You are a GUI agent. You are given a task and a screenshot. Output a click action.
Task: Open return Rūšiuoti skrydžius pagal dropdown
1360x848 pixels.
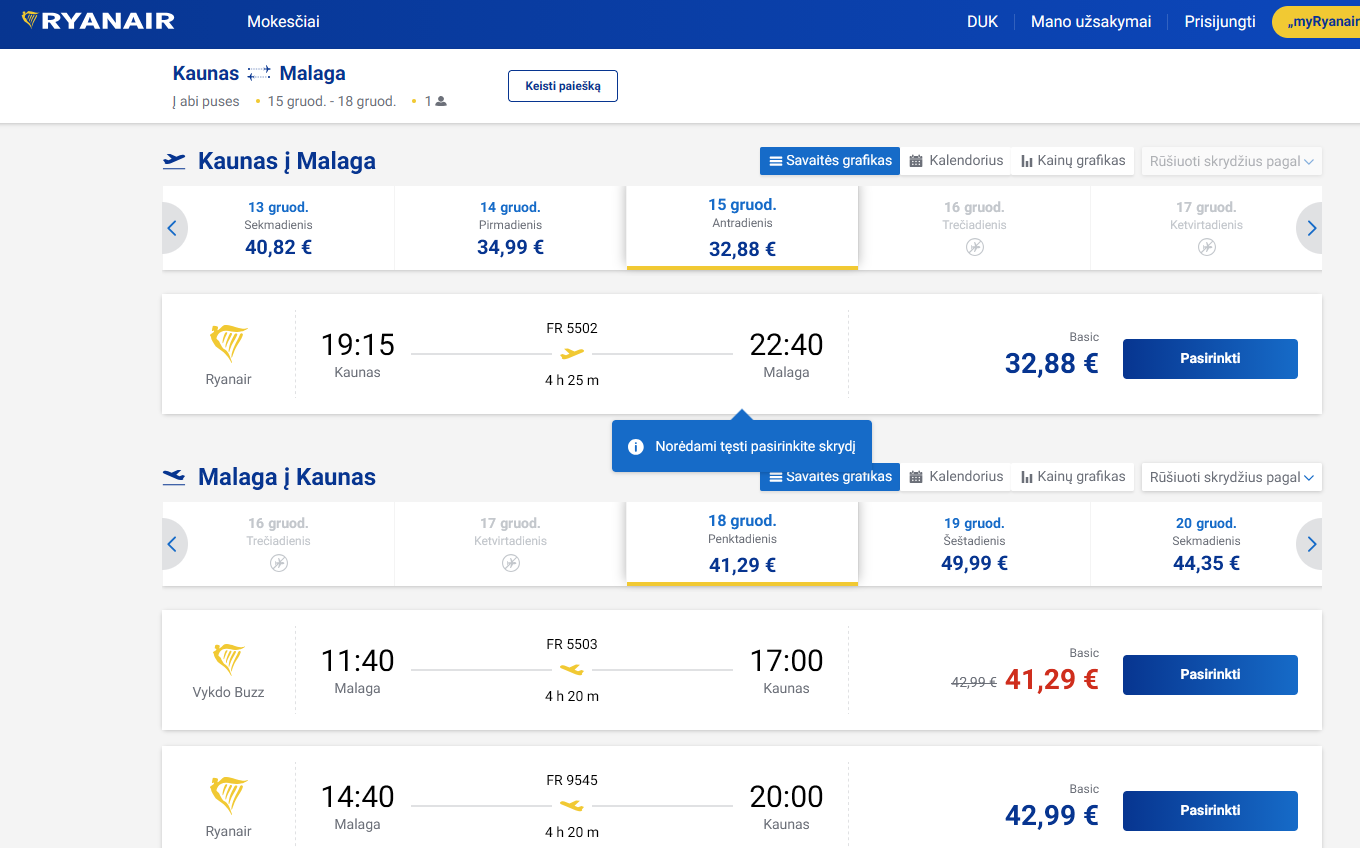[1231, 477]
